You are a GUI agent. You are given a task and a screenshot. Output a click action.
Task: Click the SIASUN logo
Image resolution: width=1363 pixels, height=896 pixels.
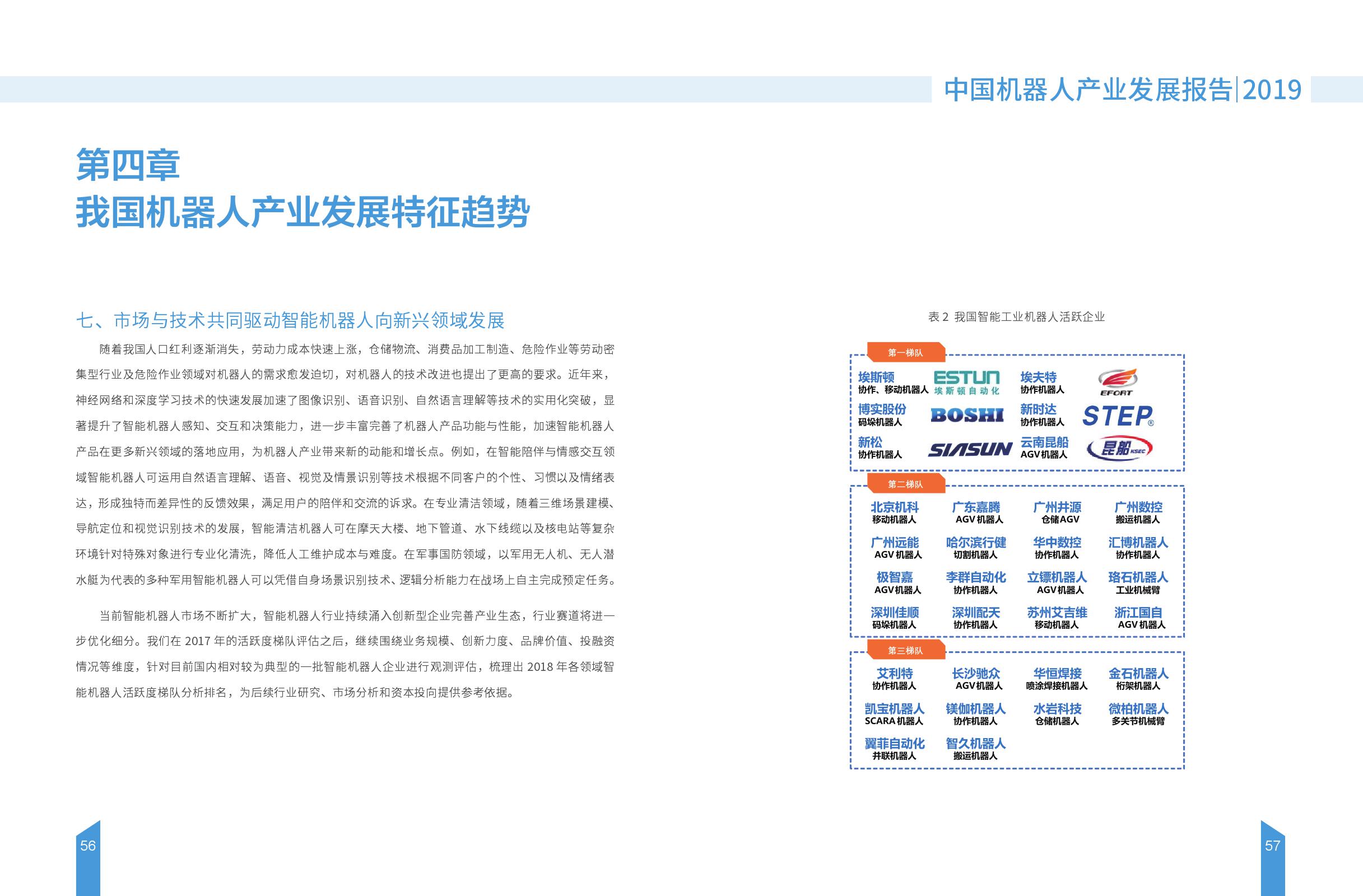point(970,450)
